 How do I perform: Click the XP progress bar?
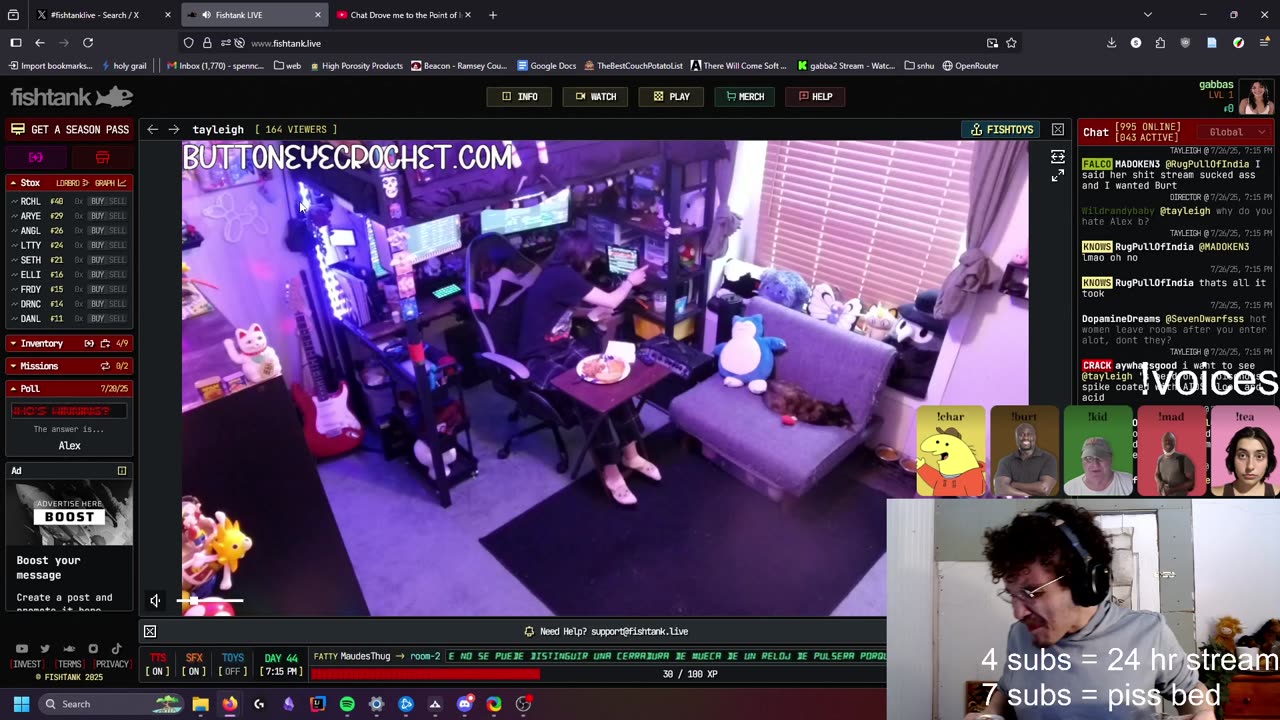tap(598, 674)
